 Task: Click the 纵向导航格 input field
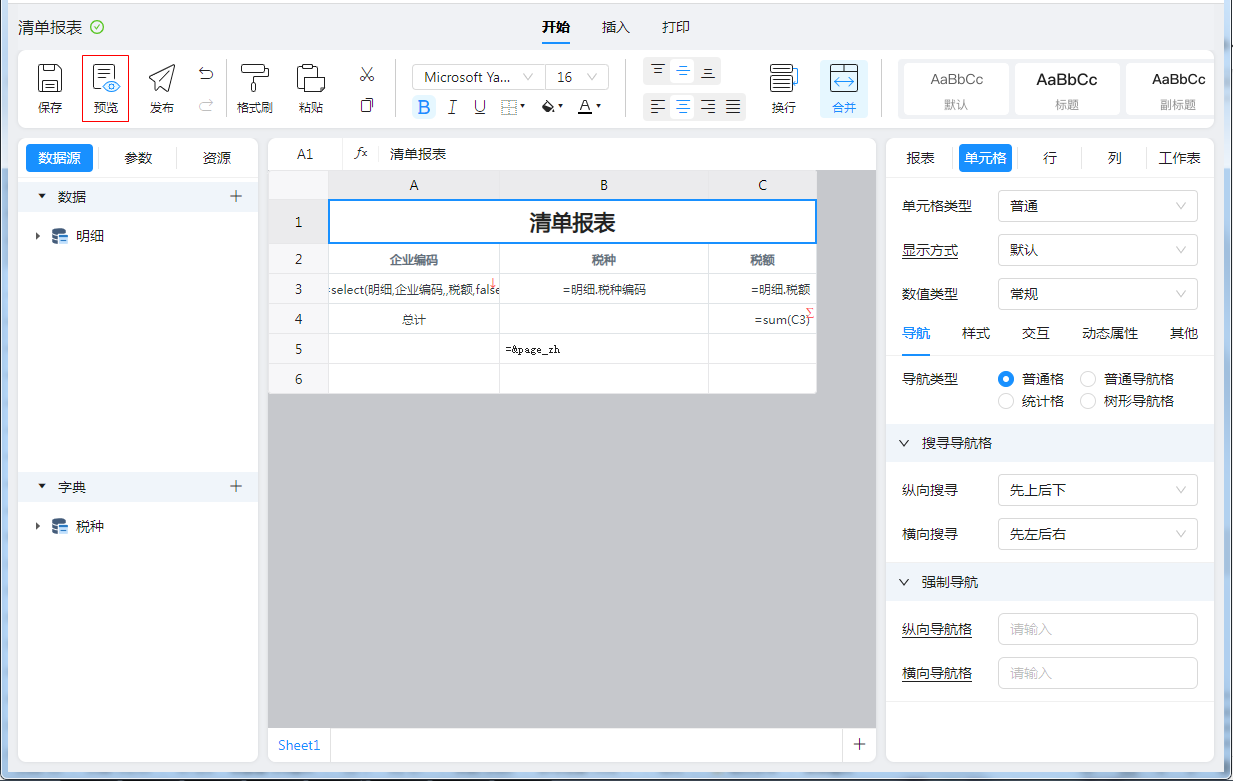point(1097,629)
